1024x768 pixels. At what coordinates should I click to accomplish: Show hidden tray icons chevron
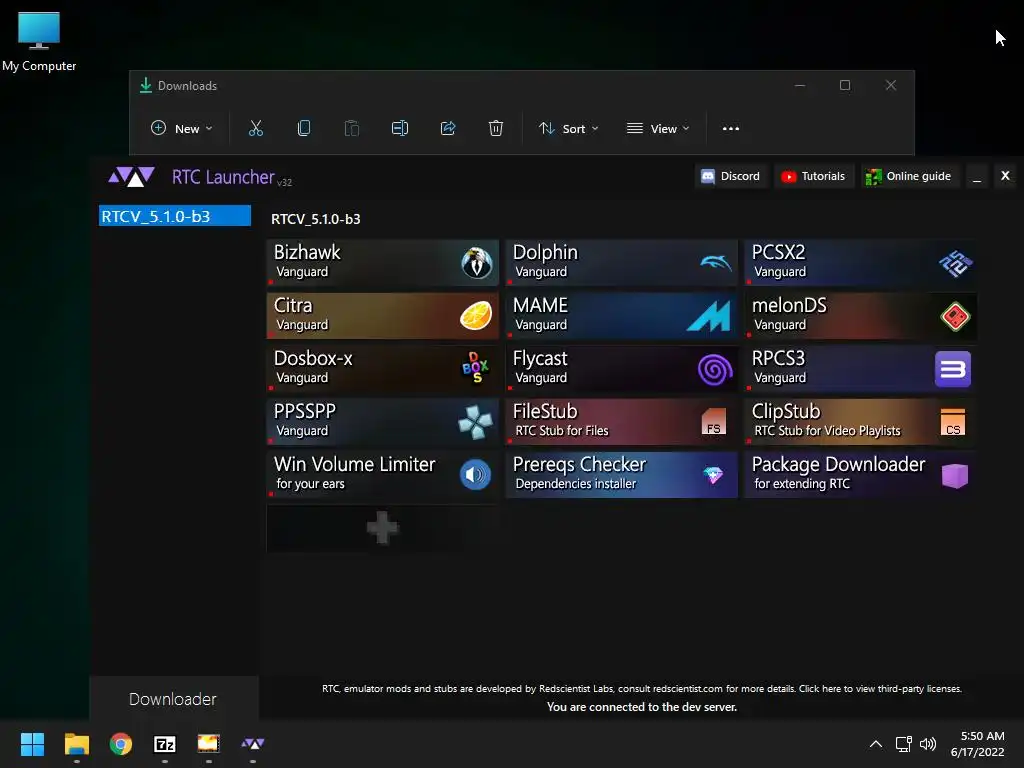pyautogui.click(x=876, y=744)
